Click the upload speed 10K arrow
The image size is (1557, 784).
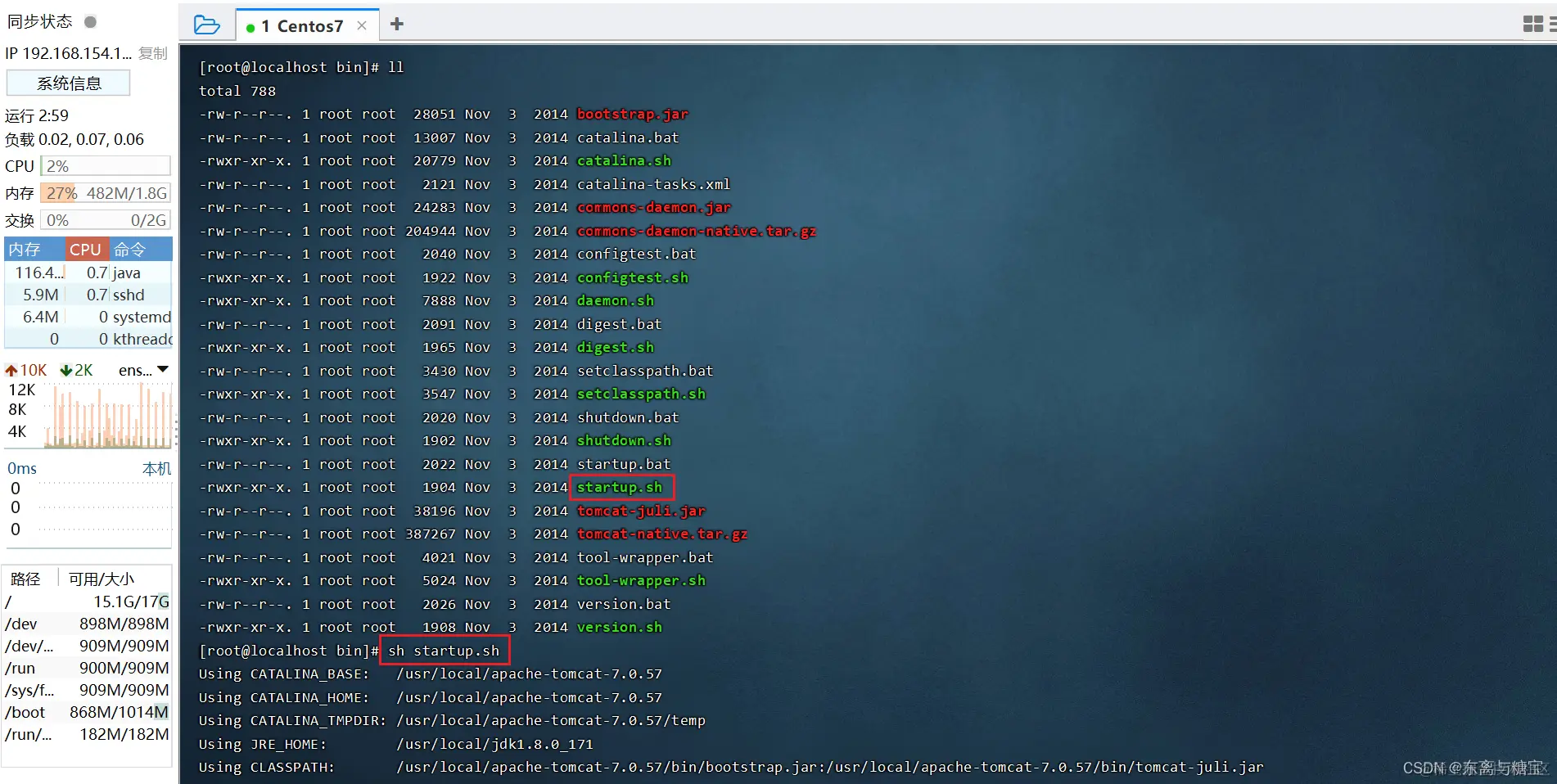coord(11,370)
